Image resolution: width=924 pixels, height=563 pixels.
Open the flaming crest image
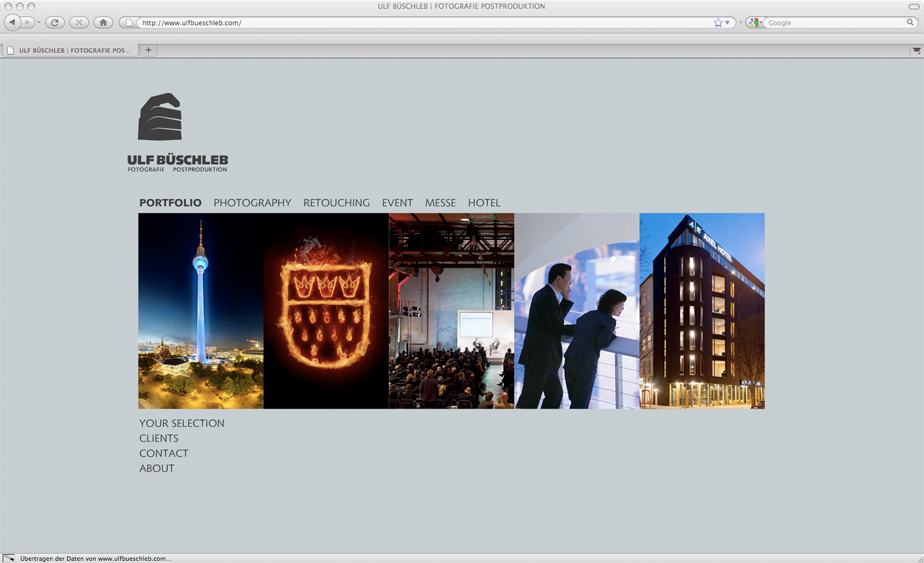(x=326, y=311)
